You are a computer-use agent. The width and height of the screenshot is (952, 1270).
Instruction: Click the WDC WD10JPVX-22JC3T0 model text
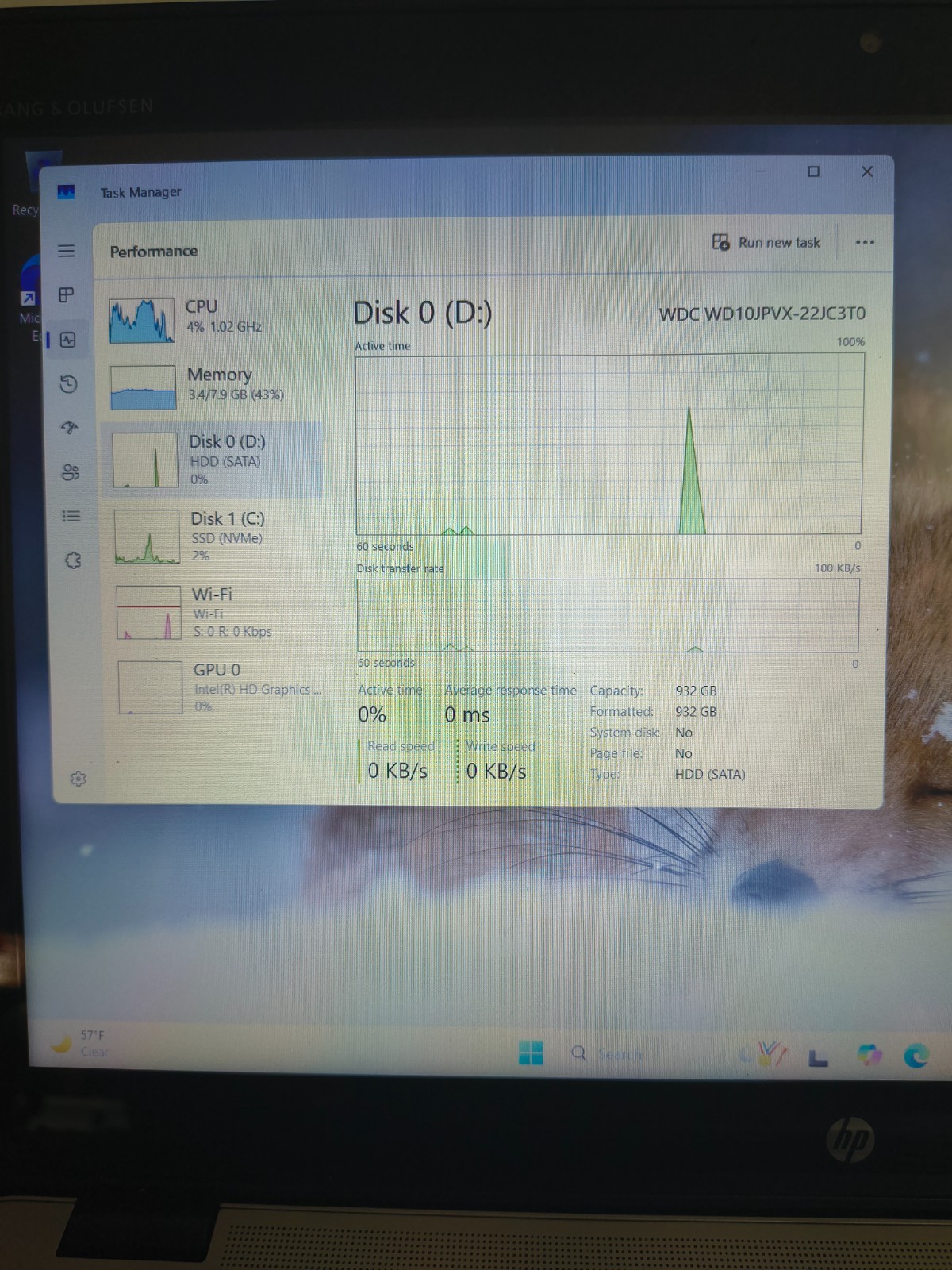click(762, 314)
